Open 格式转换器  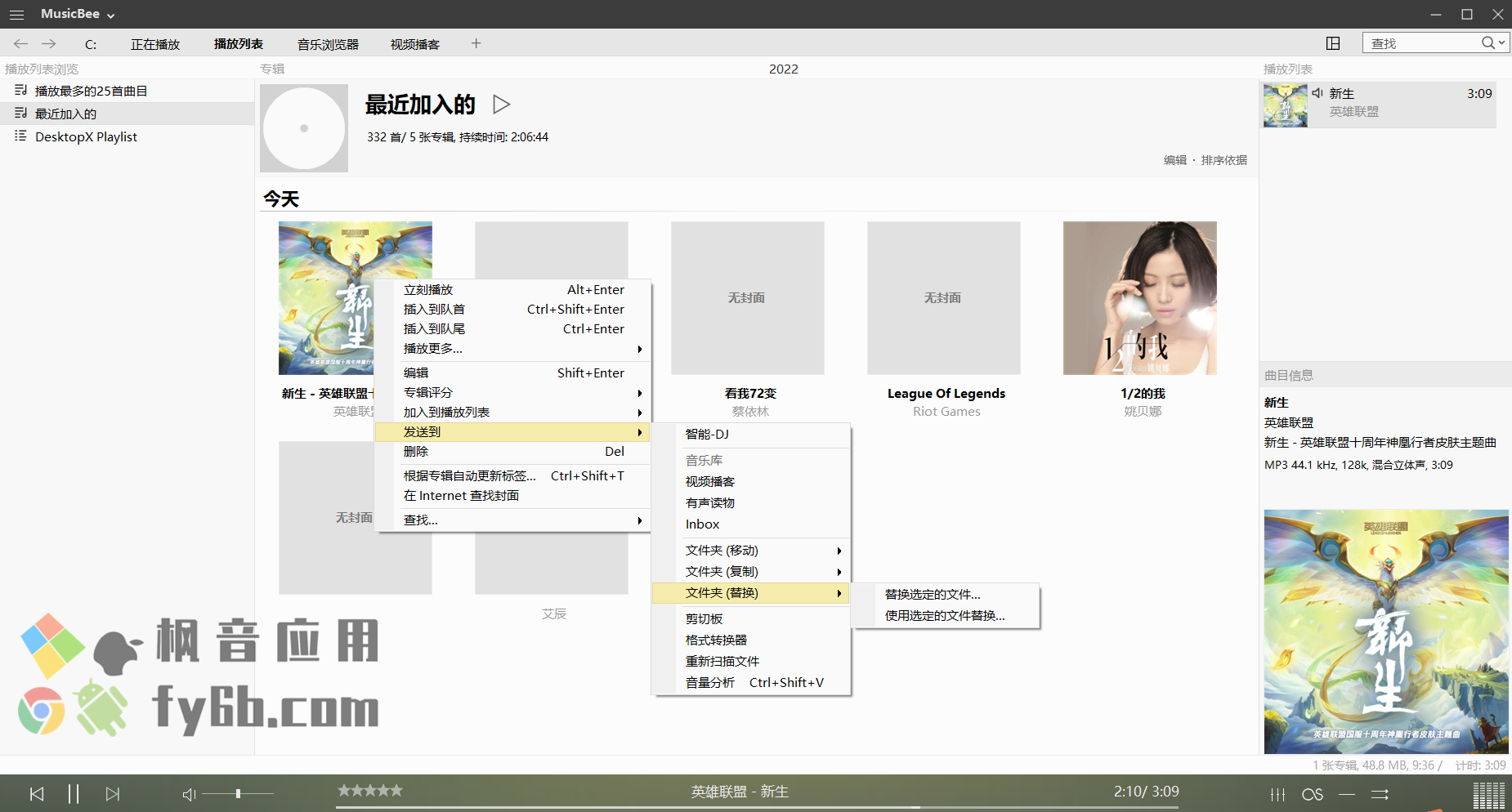(751, 640)
